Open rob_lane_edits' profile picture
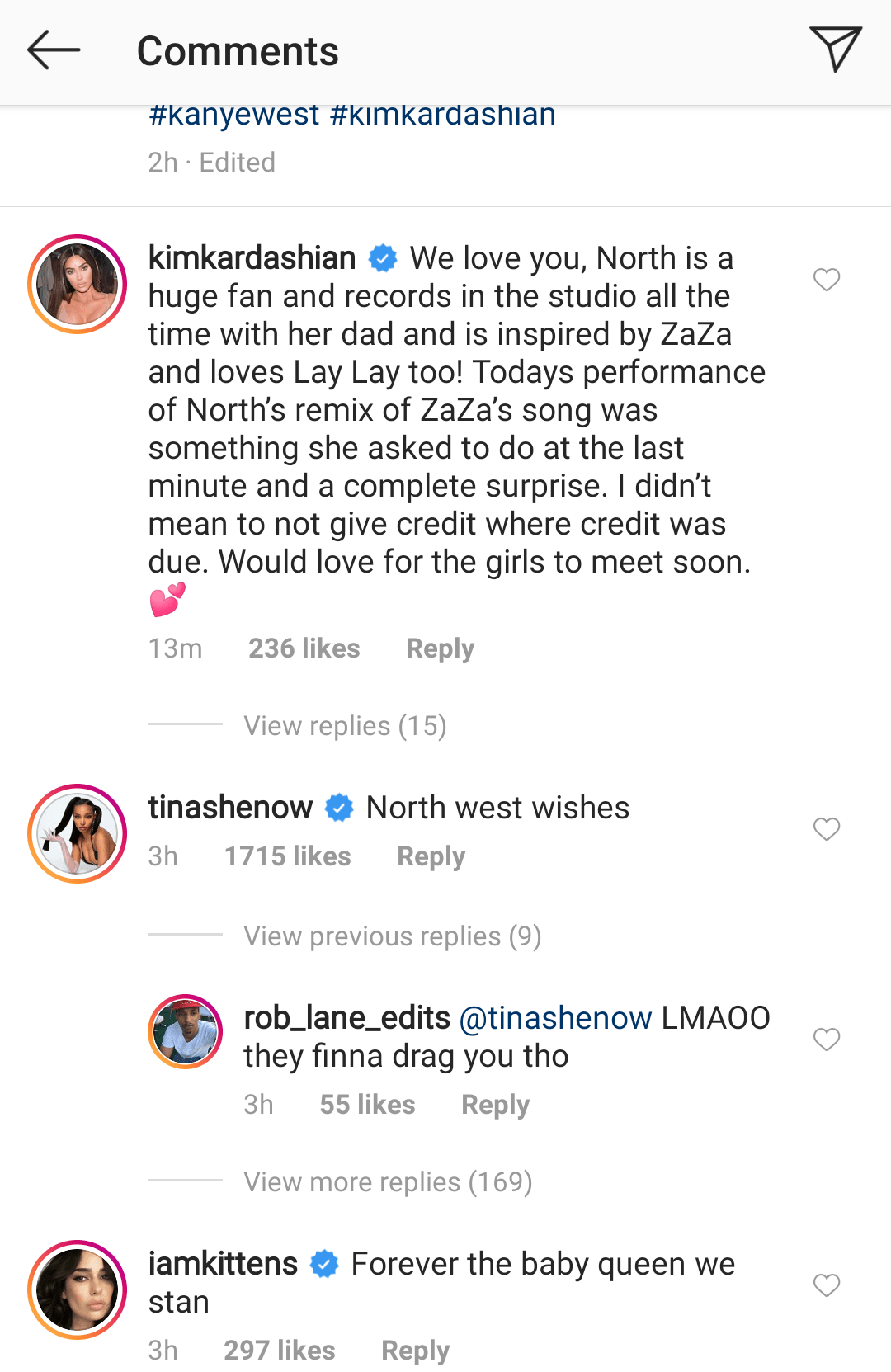The width and height of the screenshot is (891, 1372). pyautogui.click(x=186, y=1032)
